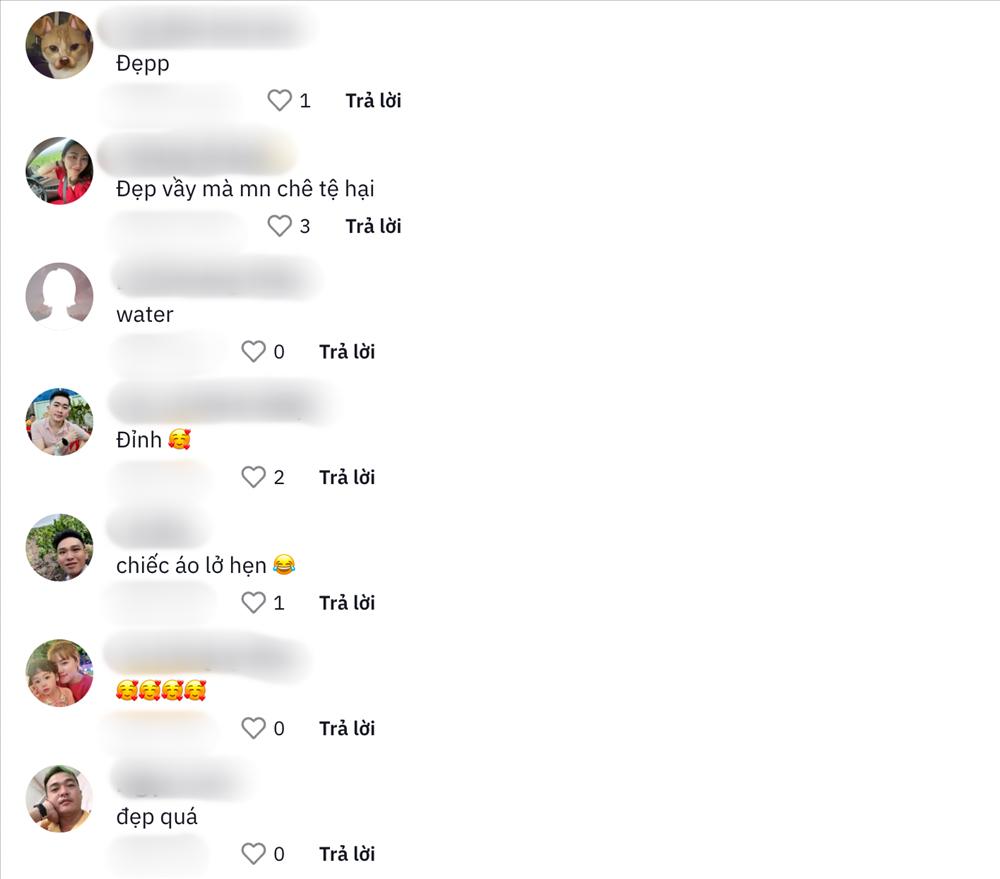Reply to the "đẹp quá" comment
The height and width of the screenshot is (879, 1000).
(x=347, y=854)
